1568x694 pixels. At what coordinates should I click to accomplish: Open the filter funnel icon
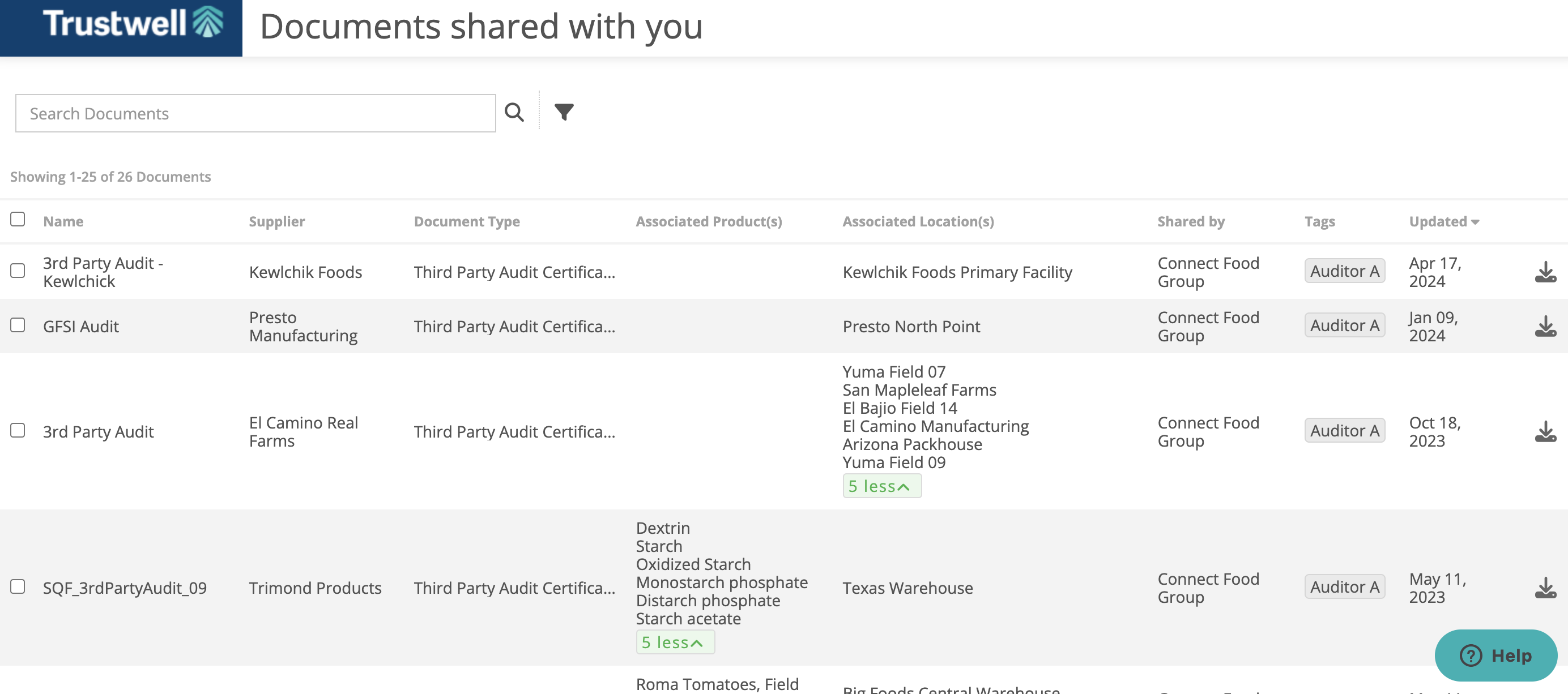(564, 112)
